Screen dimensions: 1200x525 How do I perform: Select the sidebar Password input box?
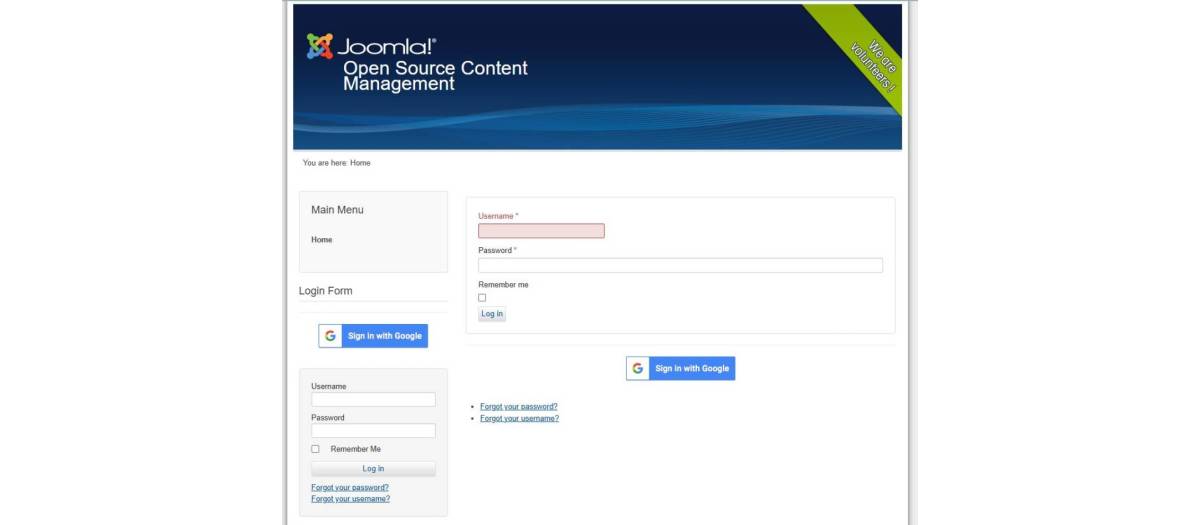point(373,431)
